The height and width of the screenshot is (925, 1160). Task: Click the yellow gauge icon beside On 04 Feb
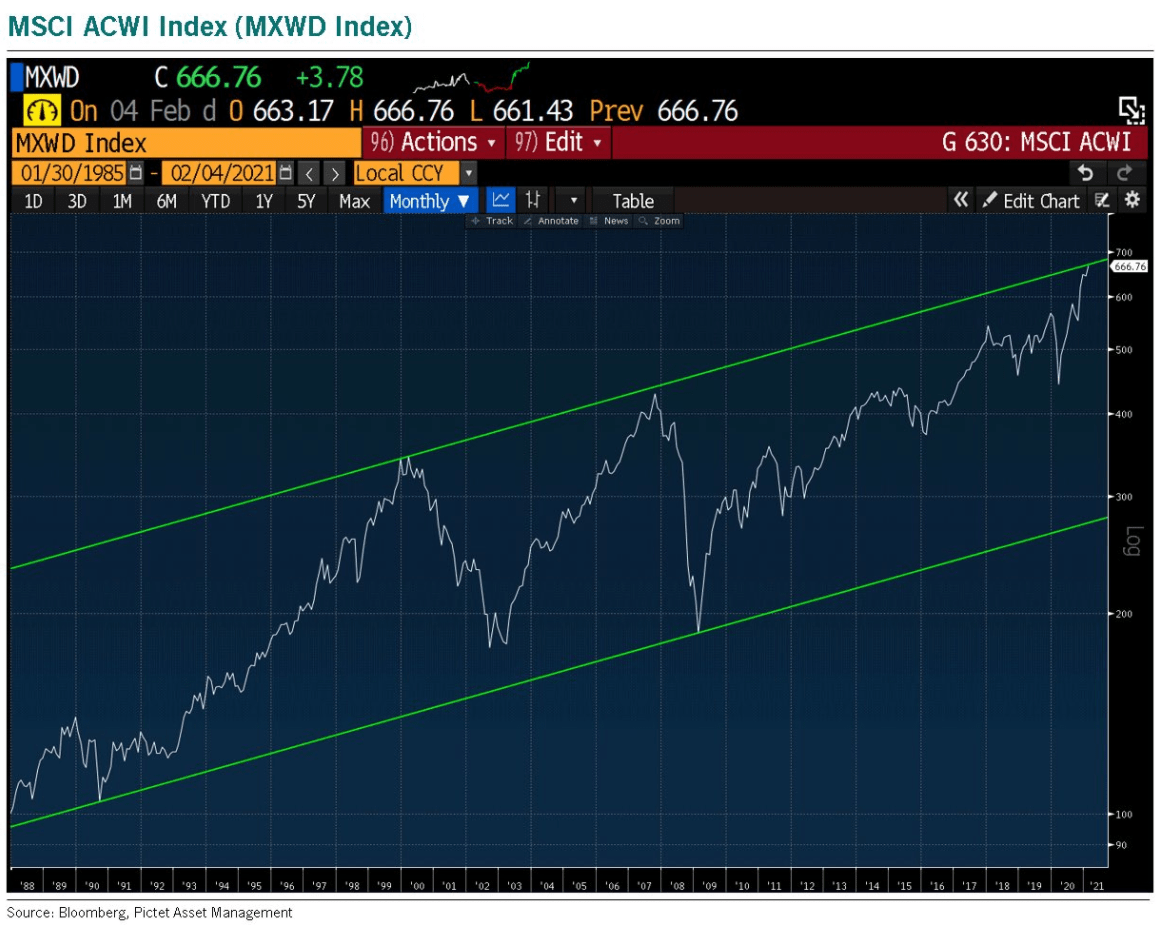pos(42,111)
